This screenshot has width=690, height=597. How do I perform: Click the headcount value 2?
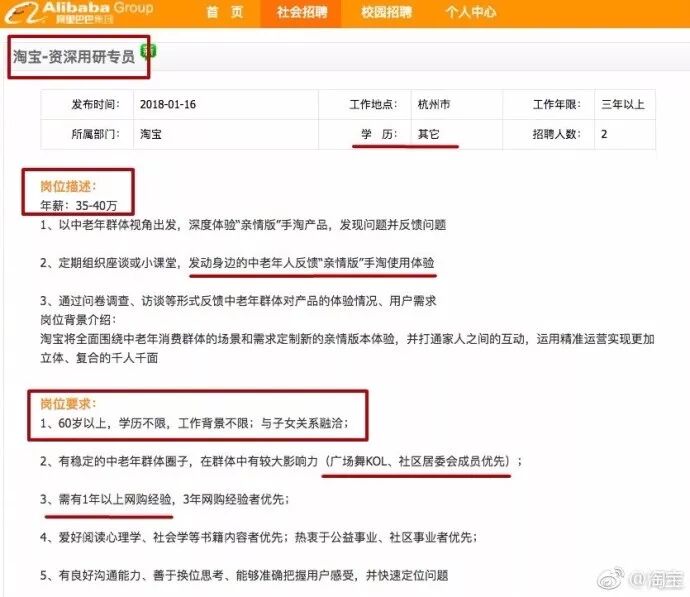click(x=604, y=134)
